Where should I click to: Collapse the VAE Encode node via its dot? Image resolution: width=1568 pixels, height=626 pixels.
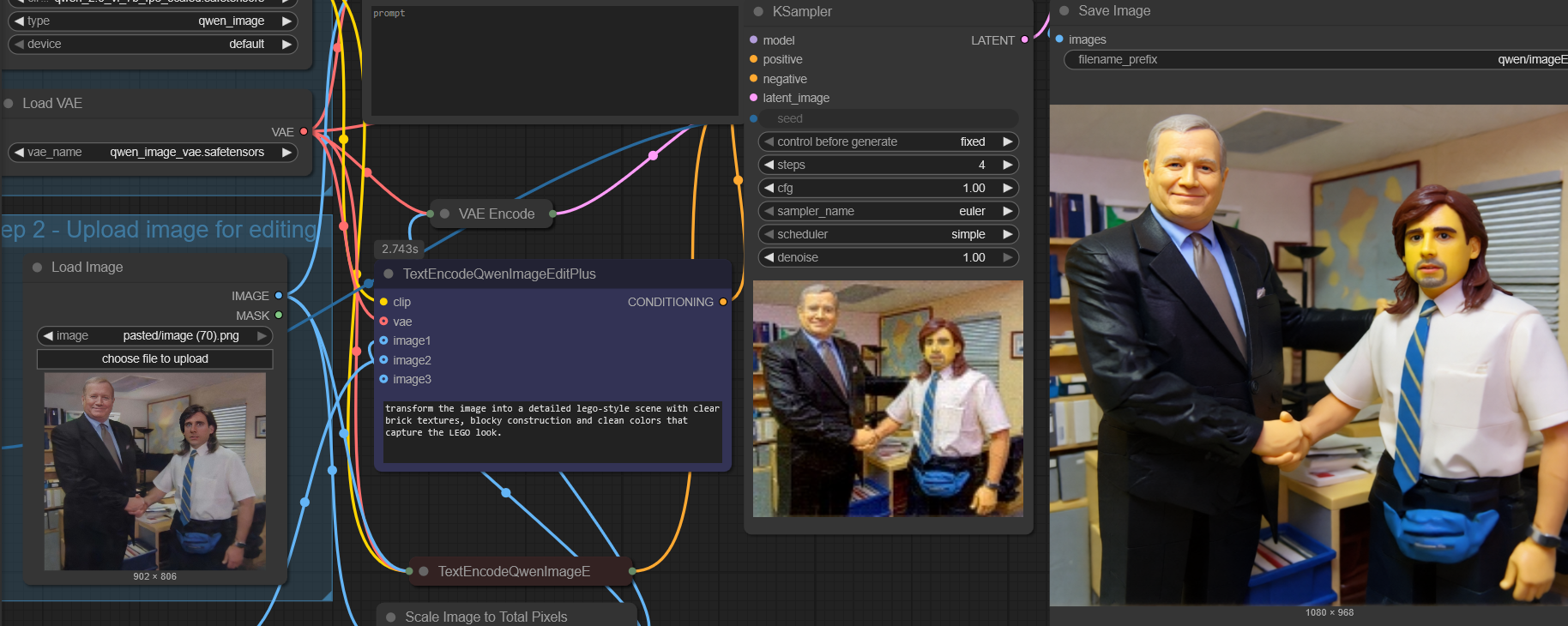click(444, 214)
